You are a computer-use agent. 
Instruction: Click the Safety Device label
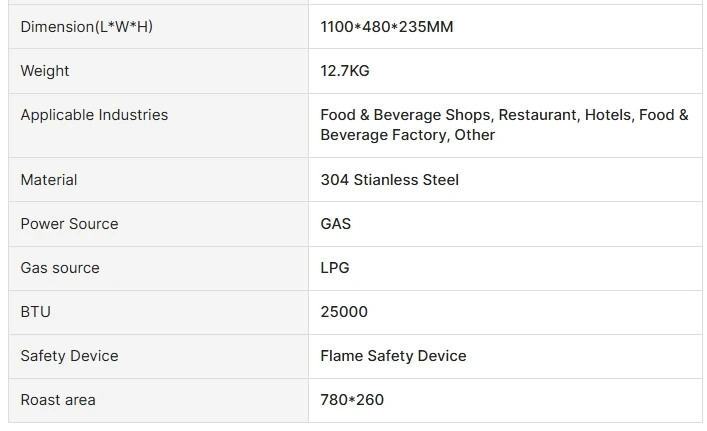click(69, 356)
